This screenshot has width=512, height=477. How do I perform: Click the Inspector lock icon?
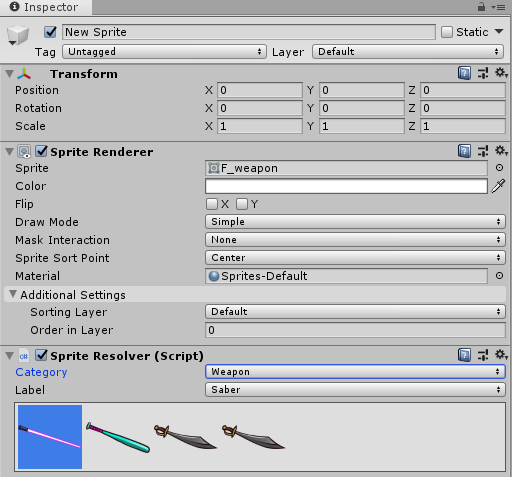pyautogui.click(x=481, y=7)
